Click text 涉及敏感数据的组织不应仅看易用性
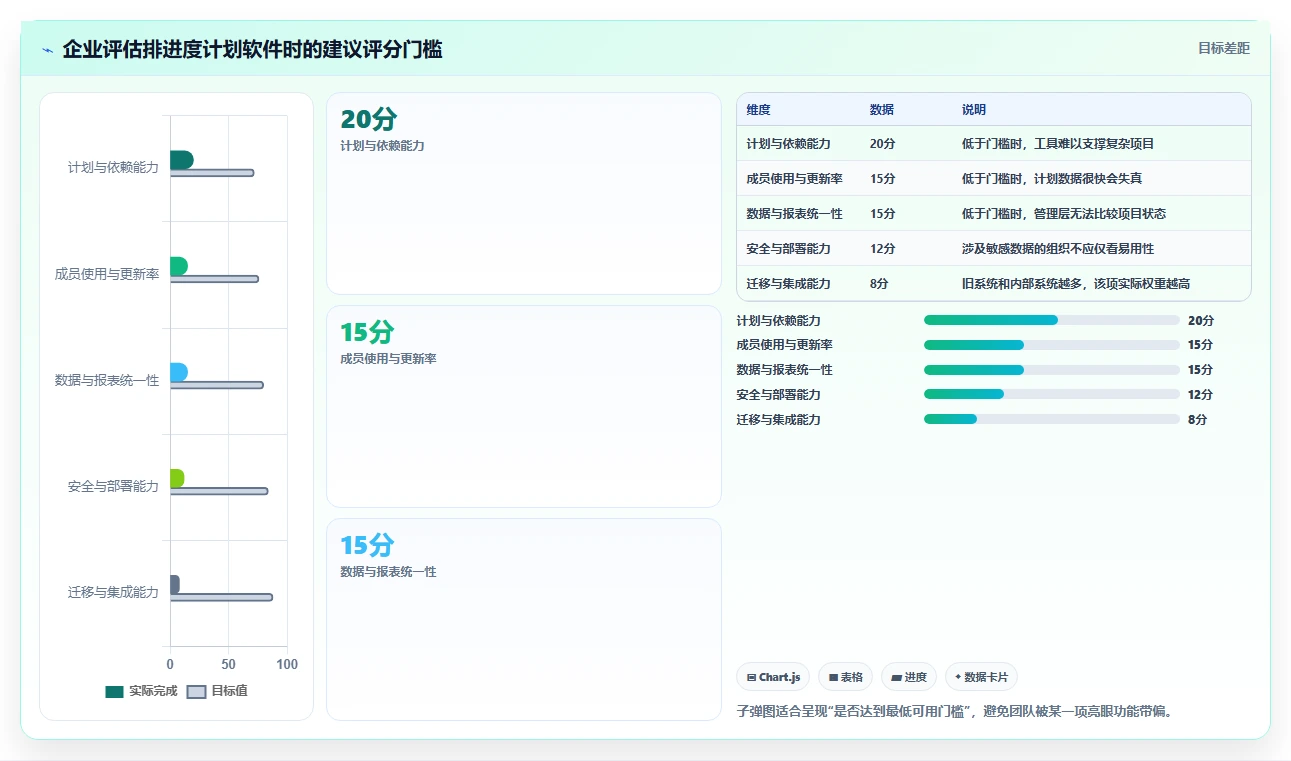 click(1058, 249)
